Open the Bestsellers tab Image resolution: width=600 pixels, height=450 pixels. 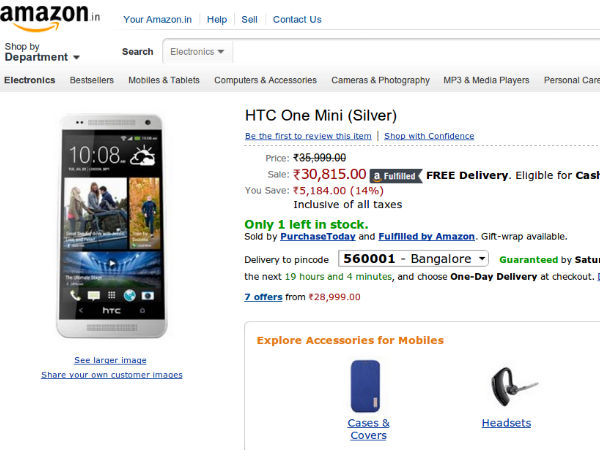(x=91, y=80)
